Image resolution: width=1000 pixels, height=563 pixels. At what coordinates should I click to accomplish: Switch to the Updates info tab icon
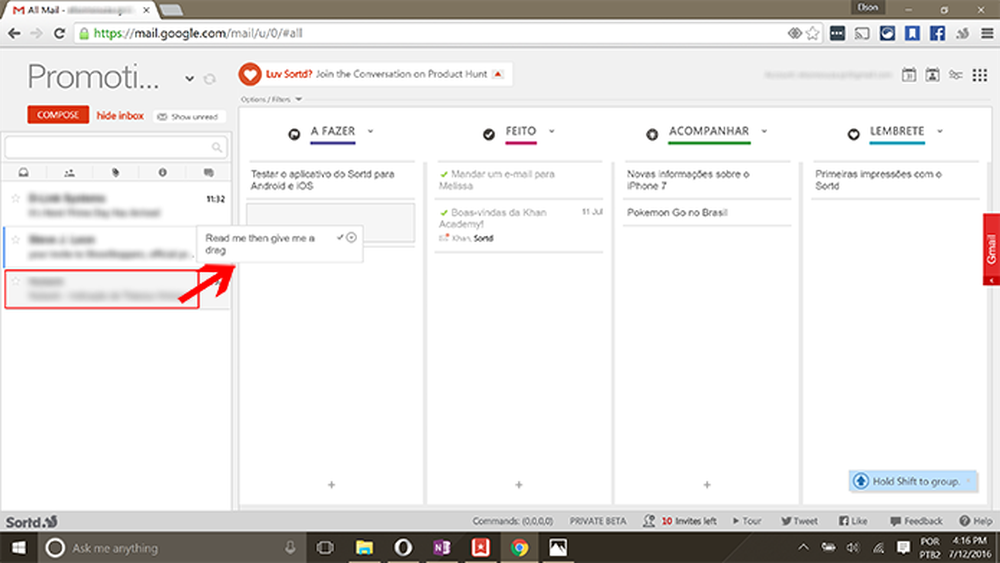pyautogui.click(x=163, y=172)
